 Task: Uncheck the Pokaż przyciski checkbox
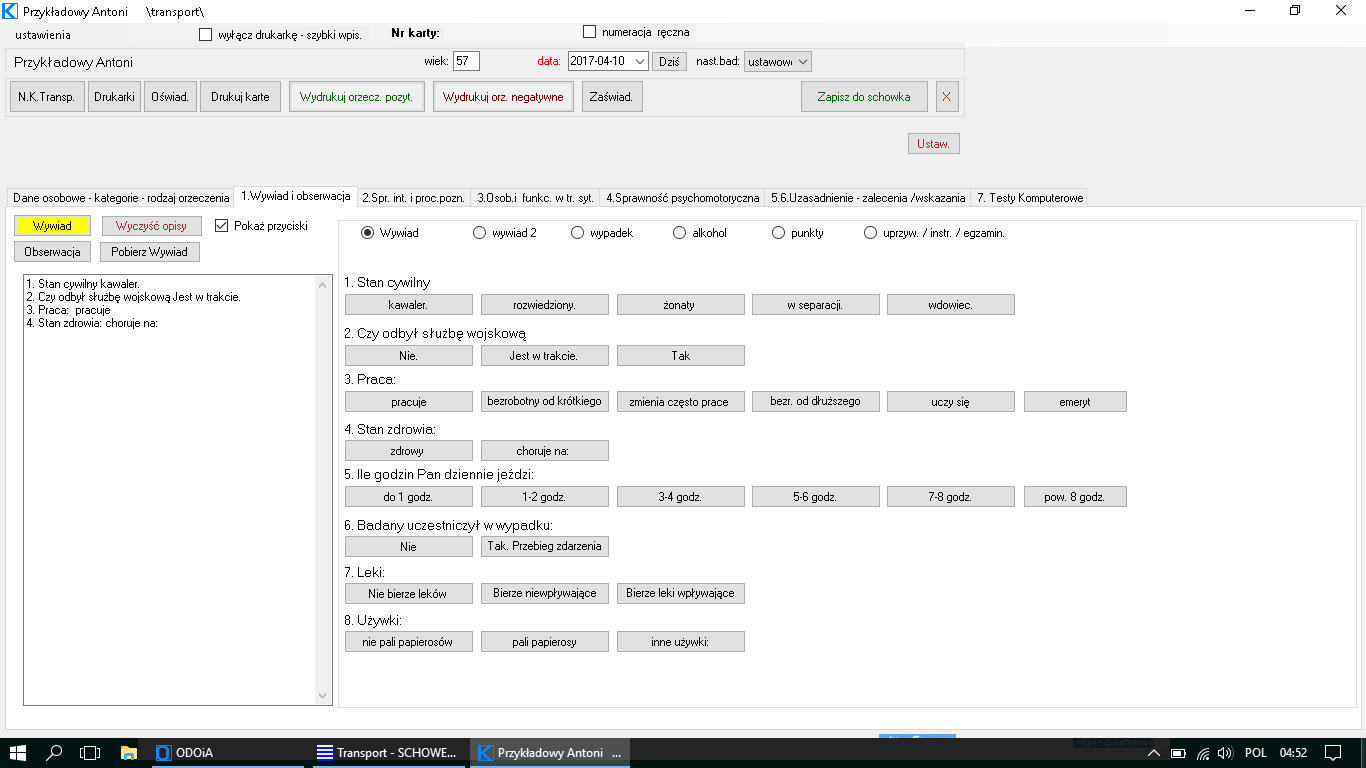pyautogui.click(x=222, y=225)
